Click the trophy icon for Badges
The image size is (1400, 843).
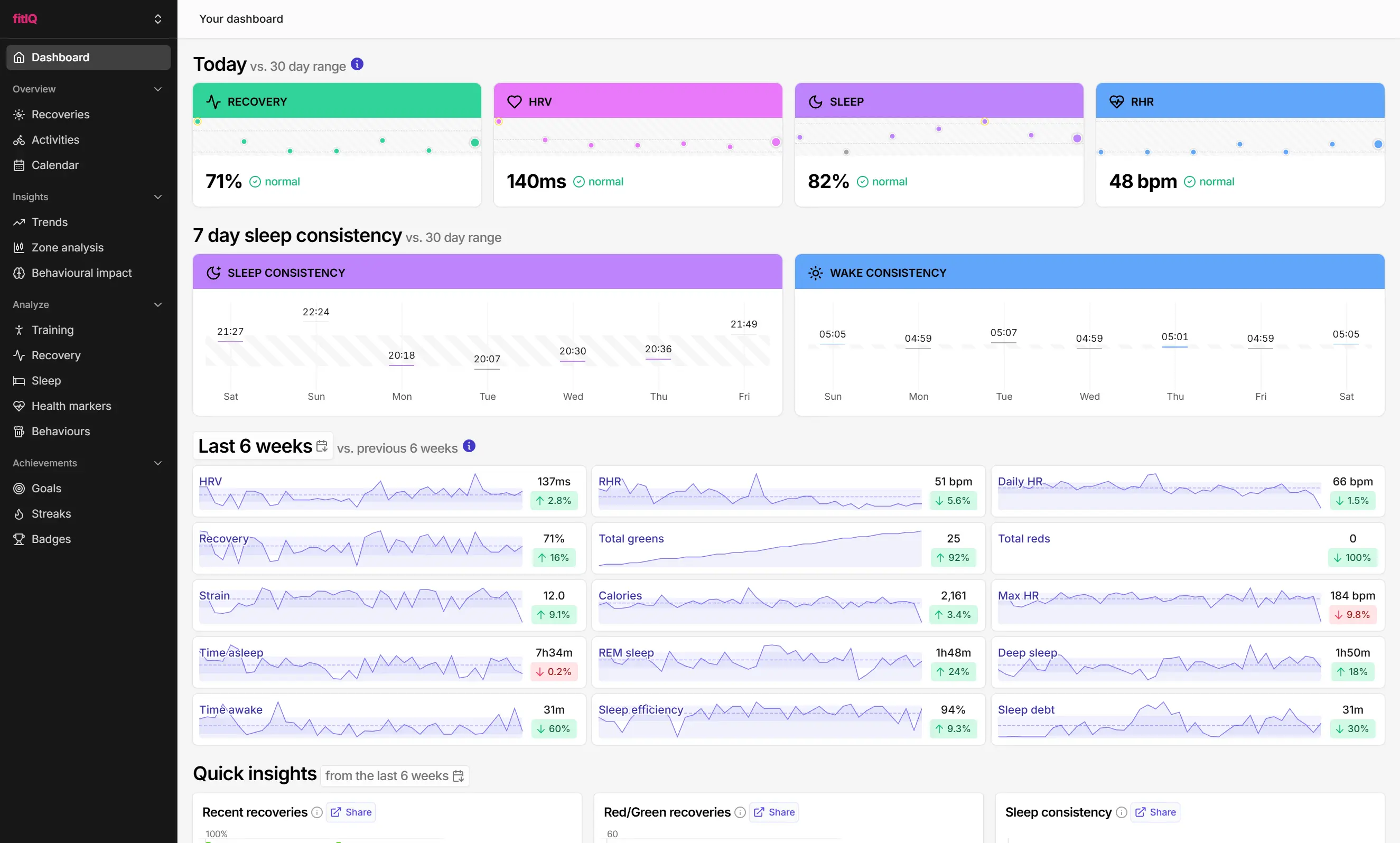20,539
